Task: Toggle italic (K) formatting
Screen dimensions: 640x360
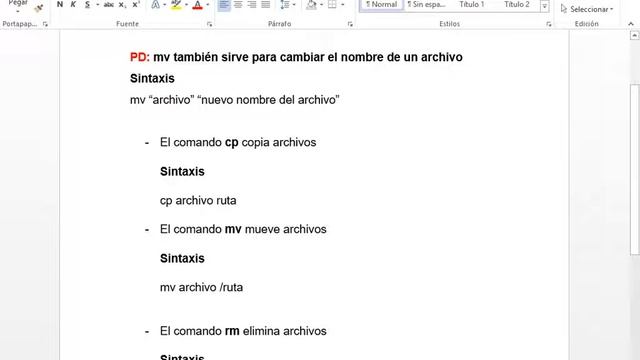Action: tap(73, 5)
